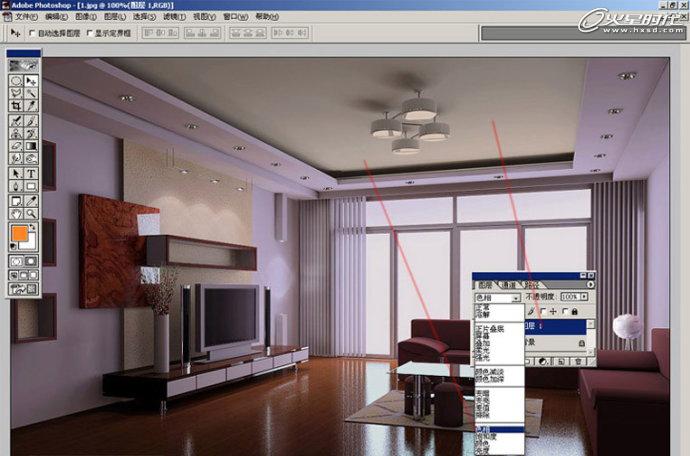Image resolution: width=690 pixels, height=456 pixels.
Task: Open the 文件(F) menu
Action: (x=26, y=17)
